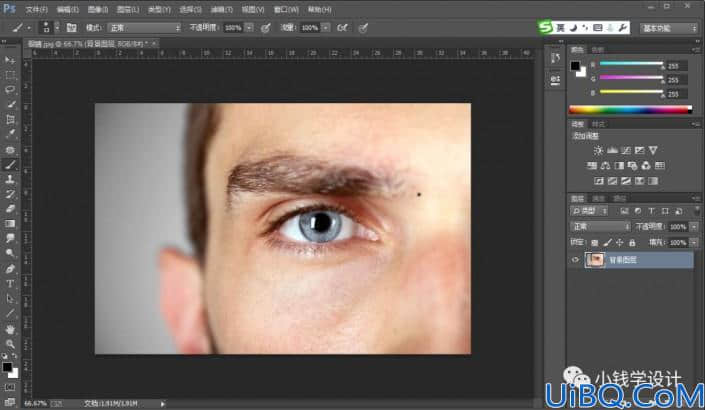The width and height of the screenshot is (705, 410).
Task: Select the Rectangular Marquee tool
Action: 10,75
